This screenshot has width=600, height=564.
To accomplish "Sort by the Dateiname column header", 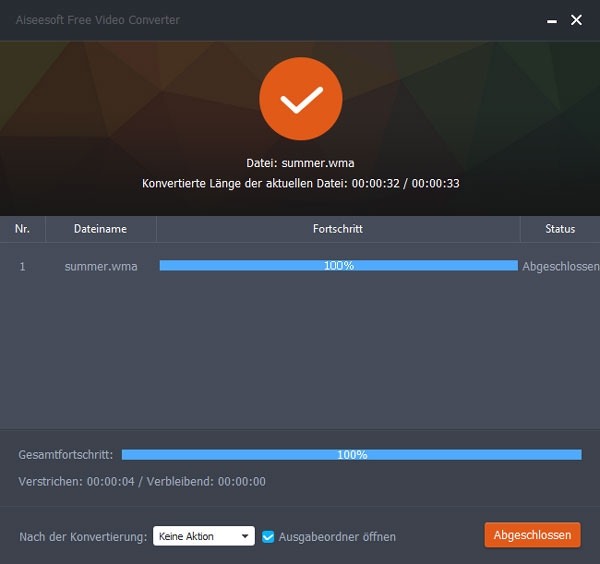I will [100, 229].
